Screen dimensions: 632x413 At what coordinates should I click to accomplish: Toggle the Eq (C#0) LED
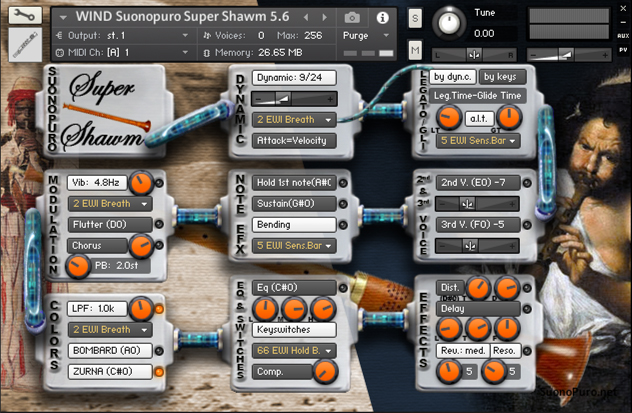coord(343,288)
